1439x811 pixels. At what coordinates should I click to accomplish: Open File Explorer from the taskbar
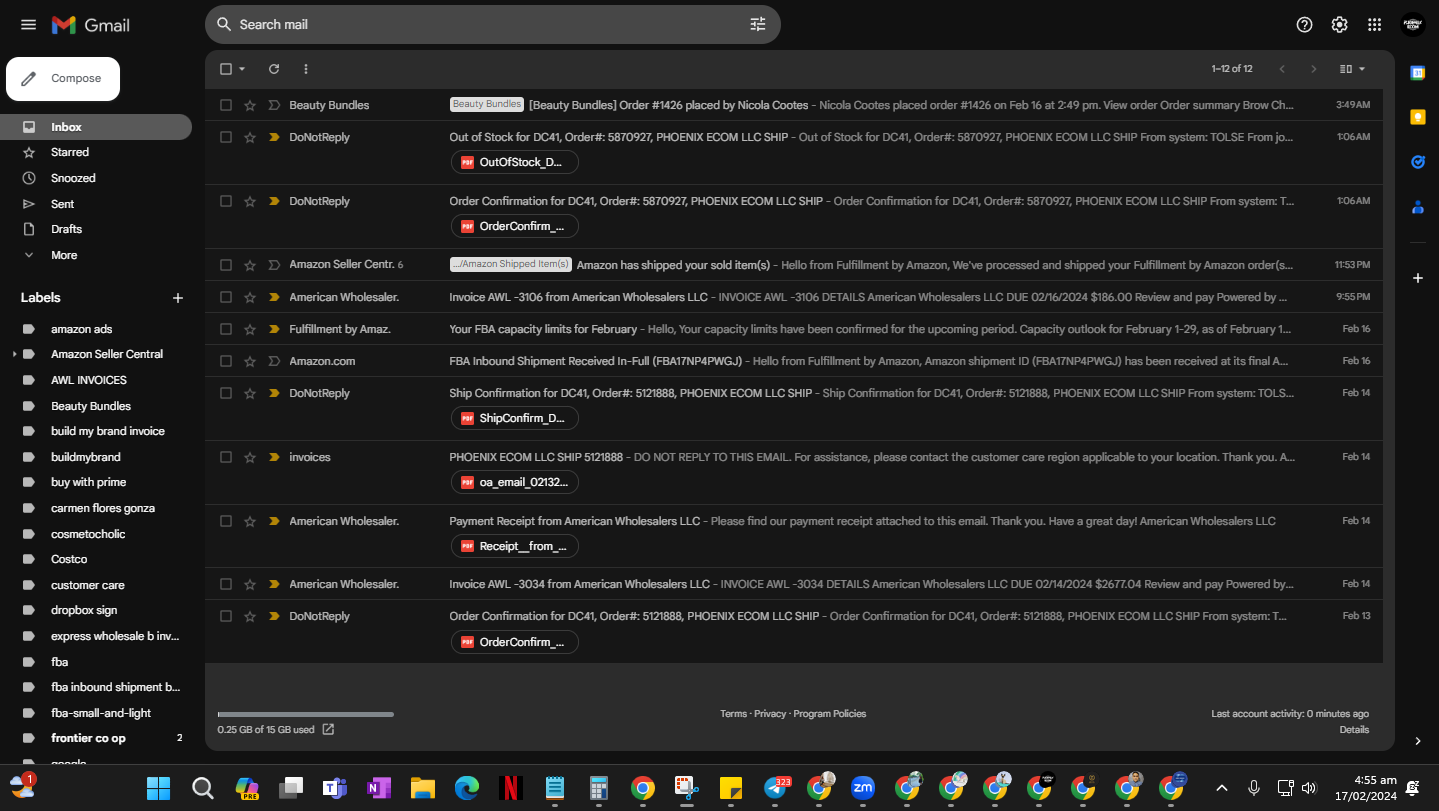coord(423,788)
